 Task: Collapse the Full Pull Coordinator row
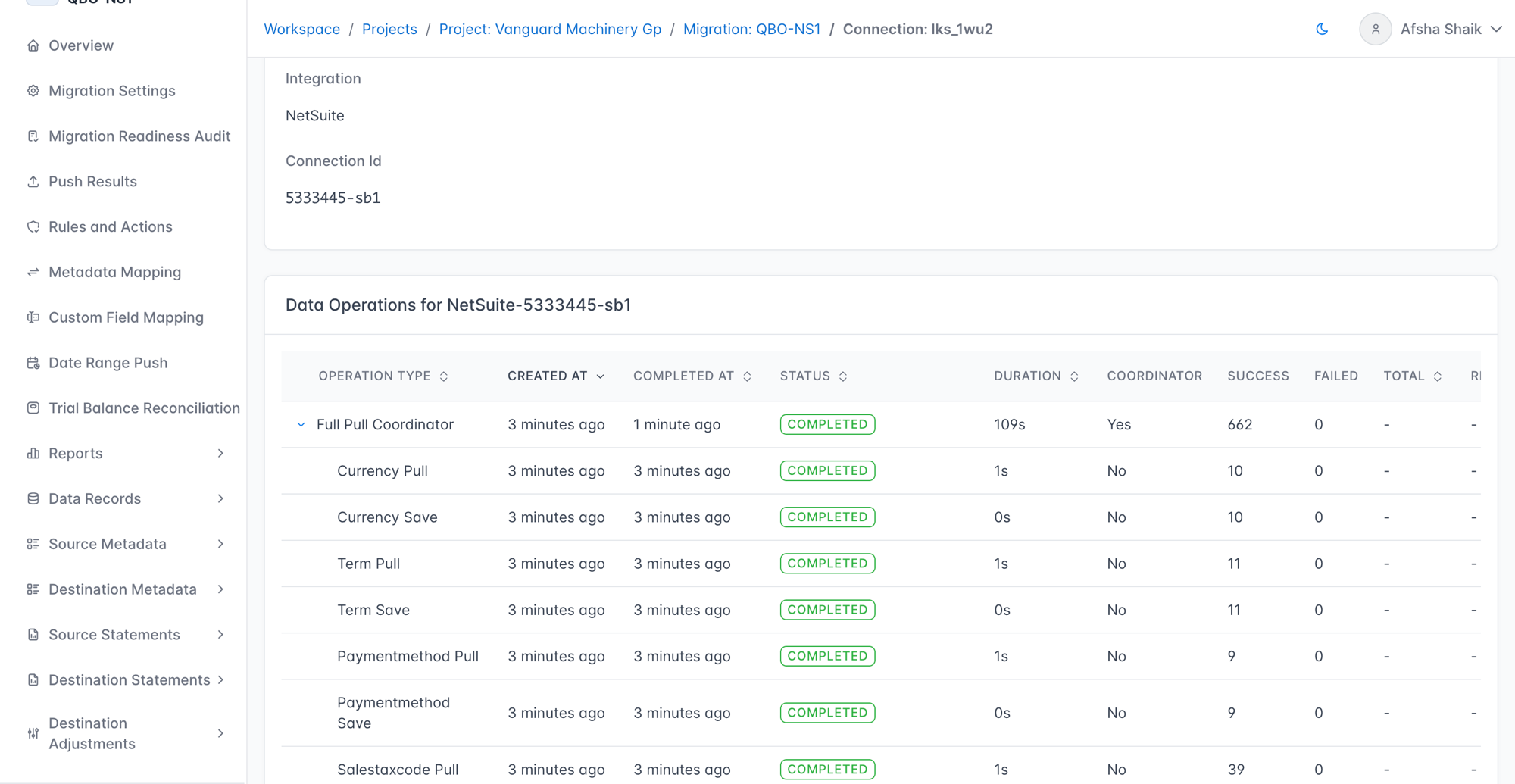301,425
